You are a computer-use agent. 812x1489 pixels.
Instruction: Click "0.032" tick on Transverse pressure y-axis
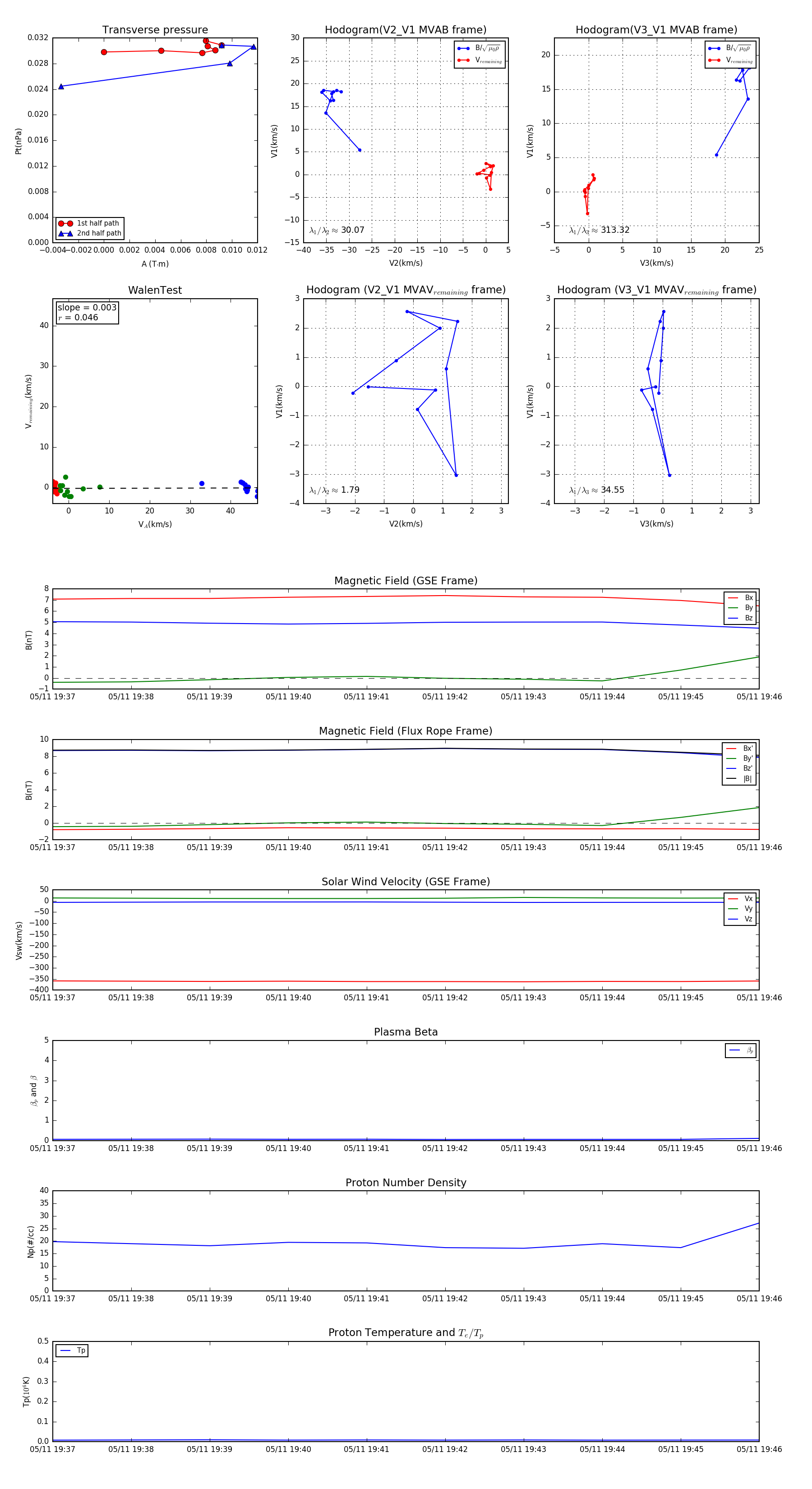tap(38, 37)
